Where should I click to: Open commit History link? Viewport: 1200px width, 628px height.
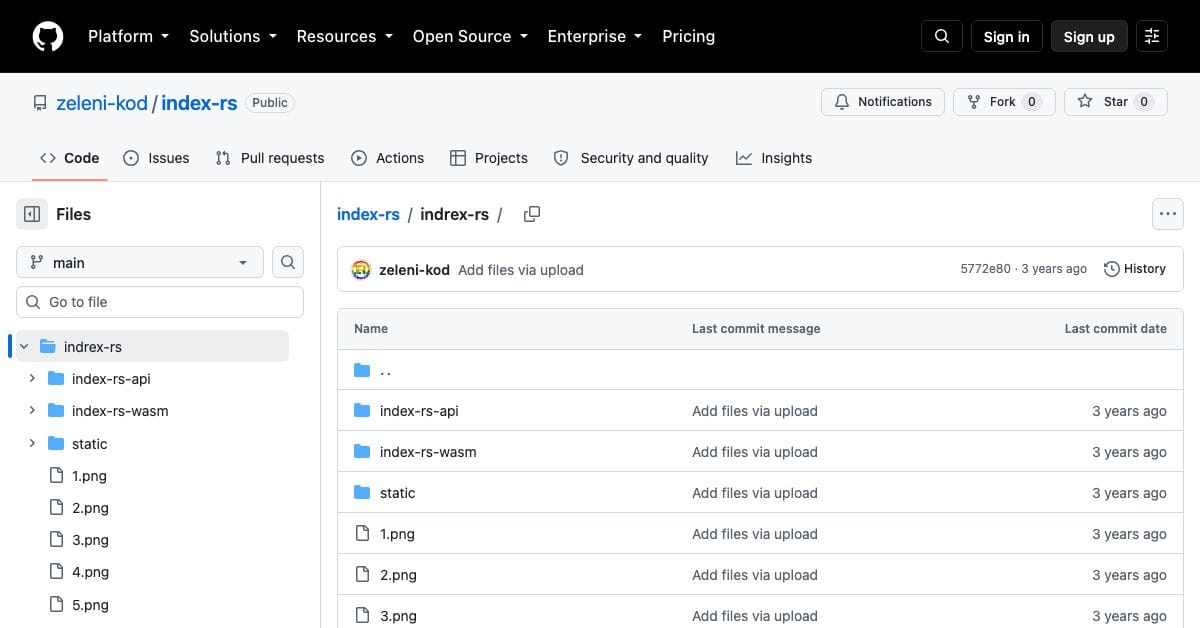tap(1135, 269)
